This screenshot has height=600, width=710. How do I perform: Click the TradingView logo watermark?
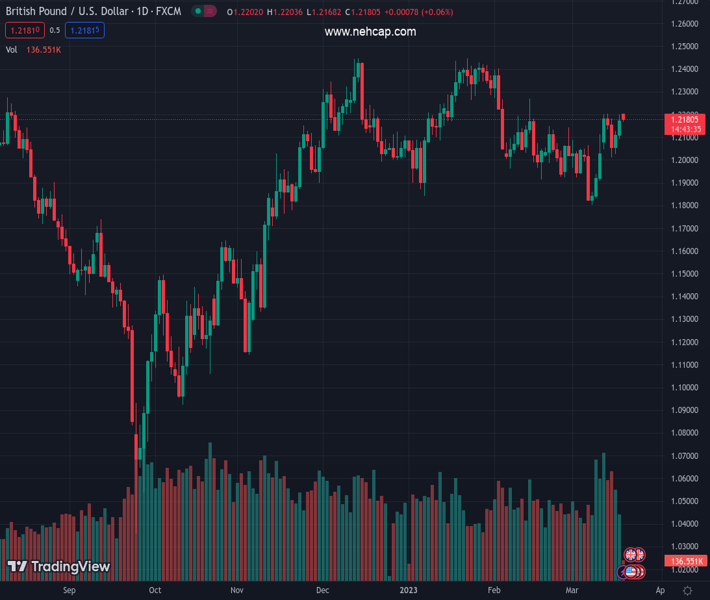coord(58,567)
